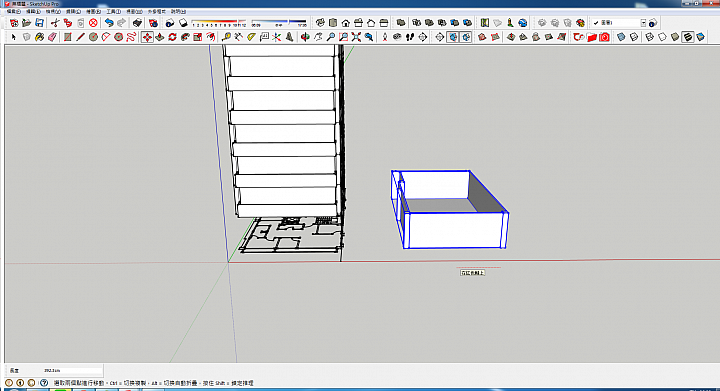Select the Protractor tool
This screenshot has height=391, width=720.
pyautogui.click(x=251, y=37)
